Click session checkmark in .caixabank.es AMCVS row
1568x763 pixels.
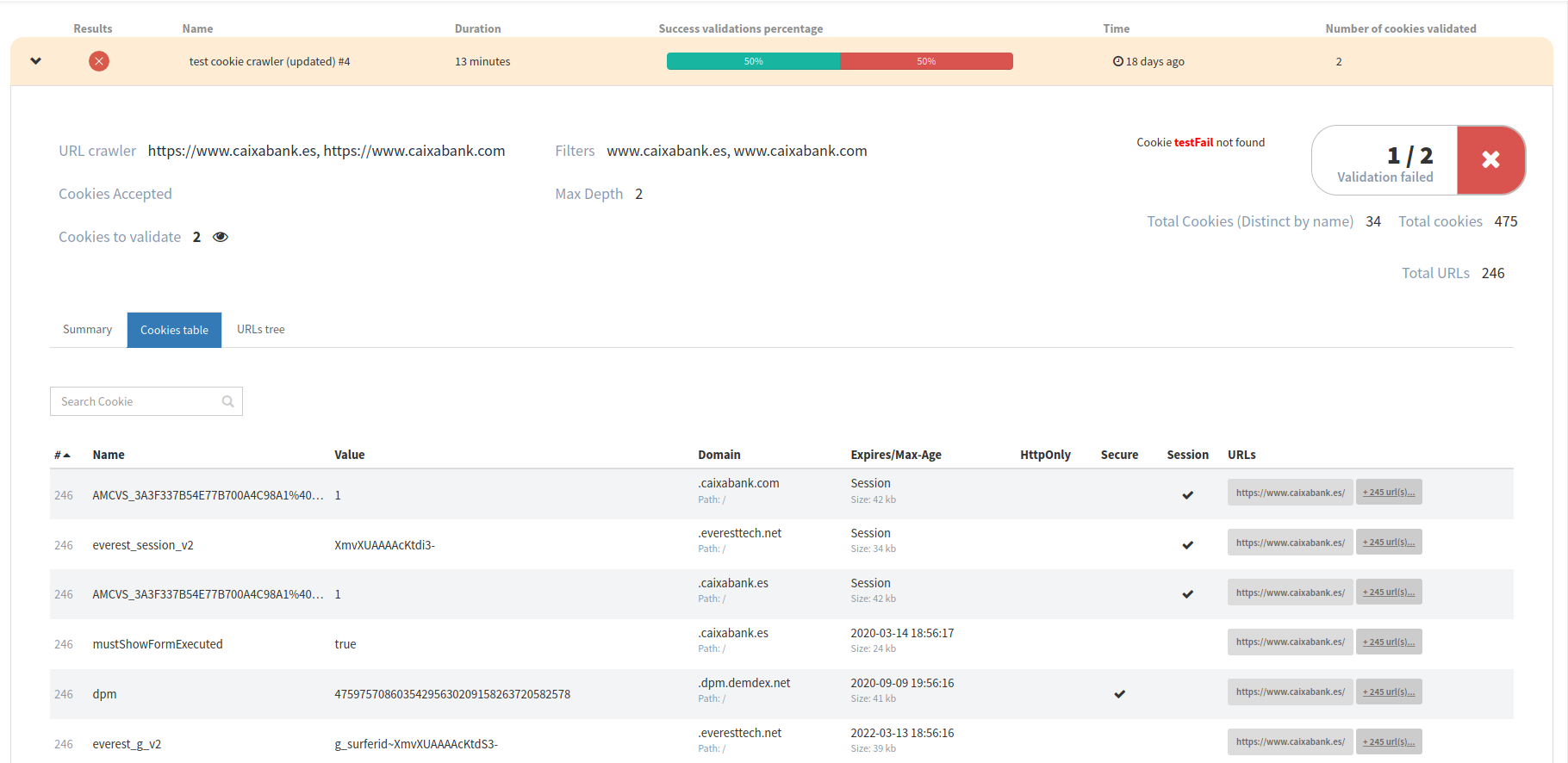1187,594
